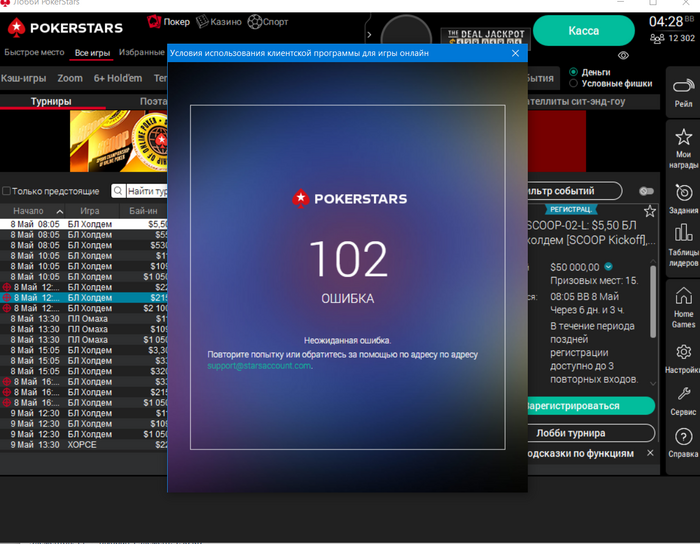Viewport: 700px width, 544px height.
Task: Select the Турниры sub-tab
Action: point(51,101)
